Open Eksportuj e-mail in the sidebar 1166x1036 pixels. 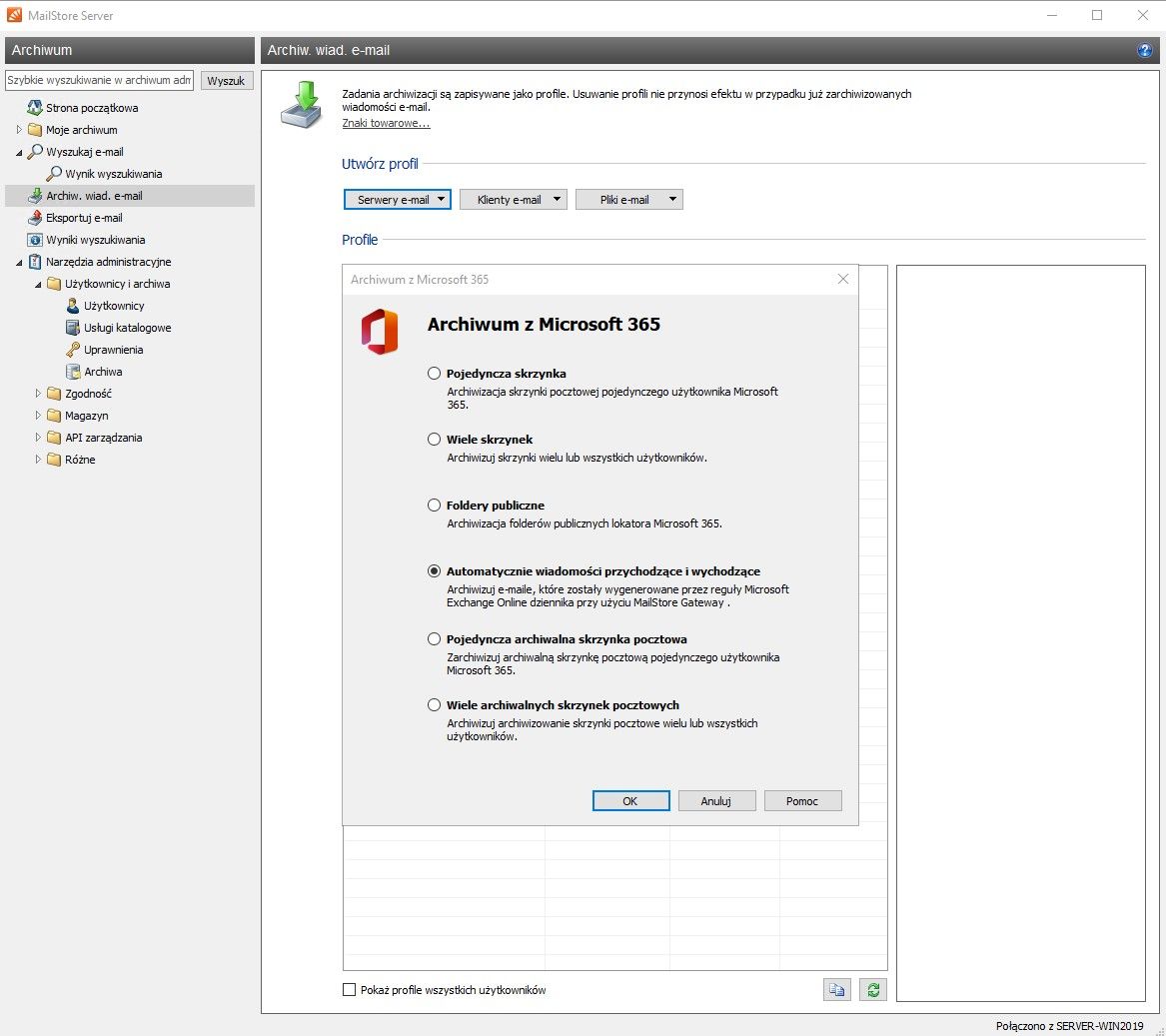click(84, 218)
